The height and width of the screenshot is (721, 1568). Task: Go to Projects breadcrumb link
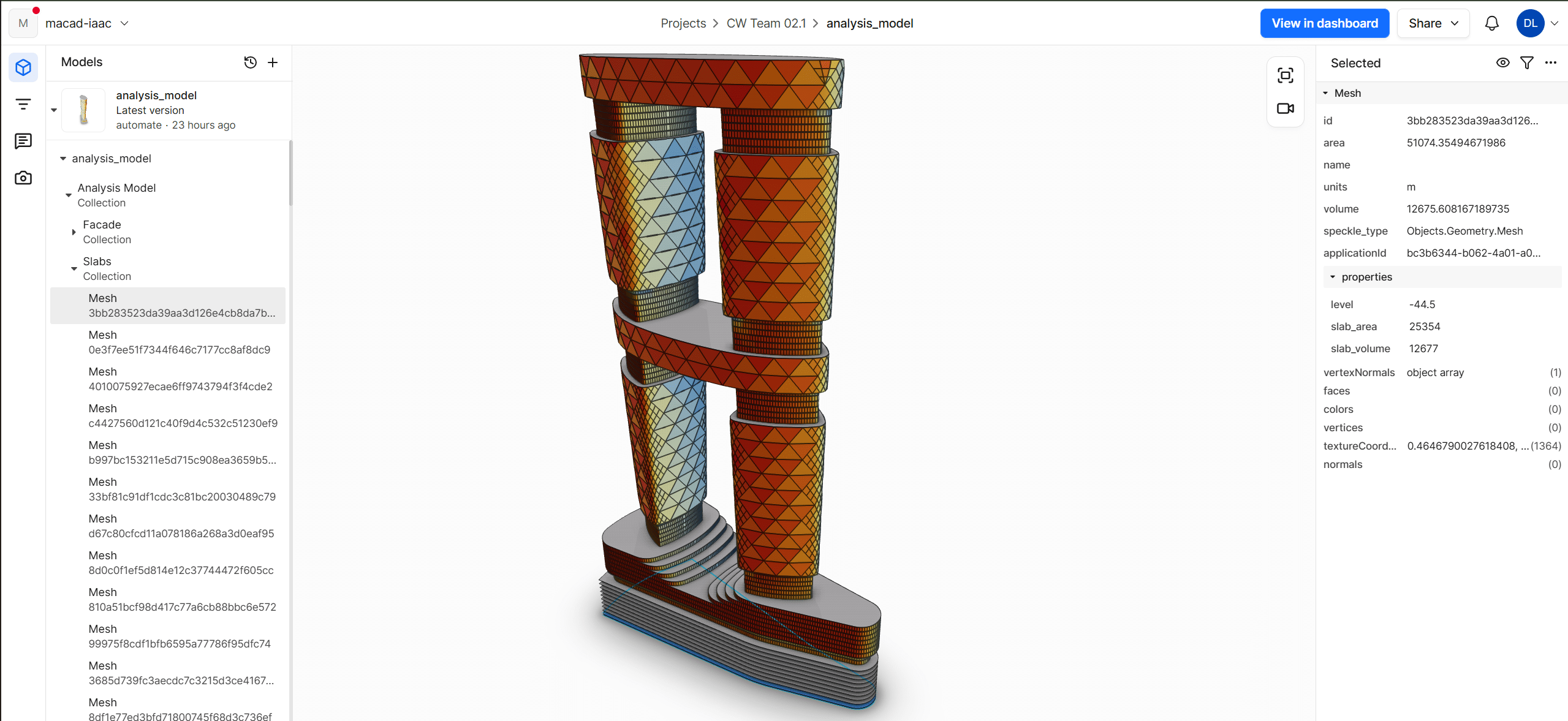[x=683, y=23]
